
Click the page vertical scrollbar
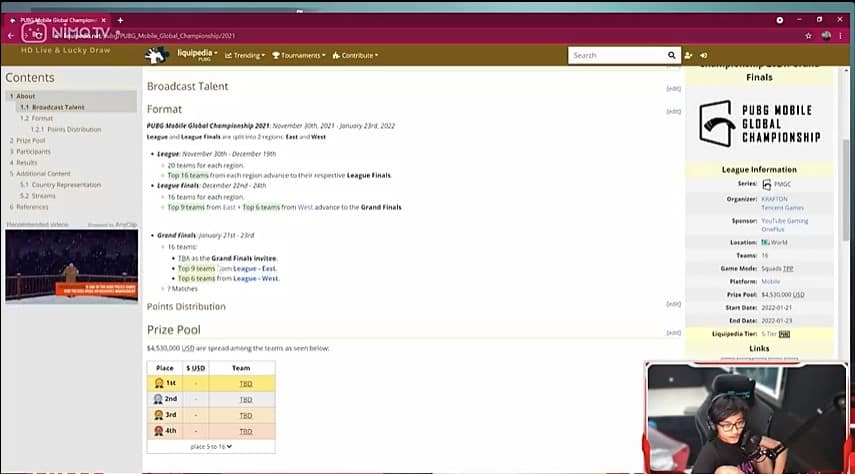846,191
